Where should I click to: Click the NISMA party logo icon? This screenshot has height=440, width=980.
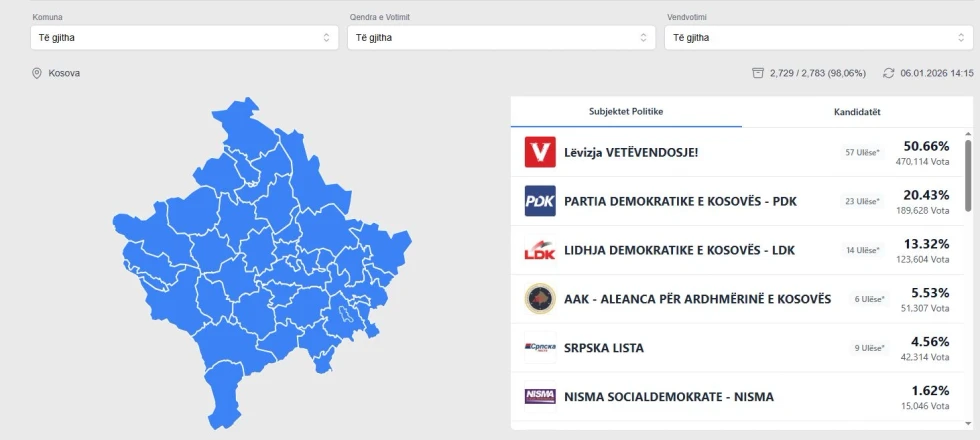(x=540, y=396)
